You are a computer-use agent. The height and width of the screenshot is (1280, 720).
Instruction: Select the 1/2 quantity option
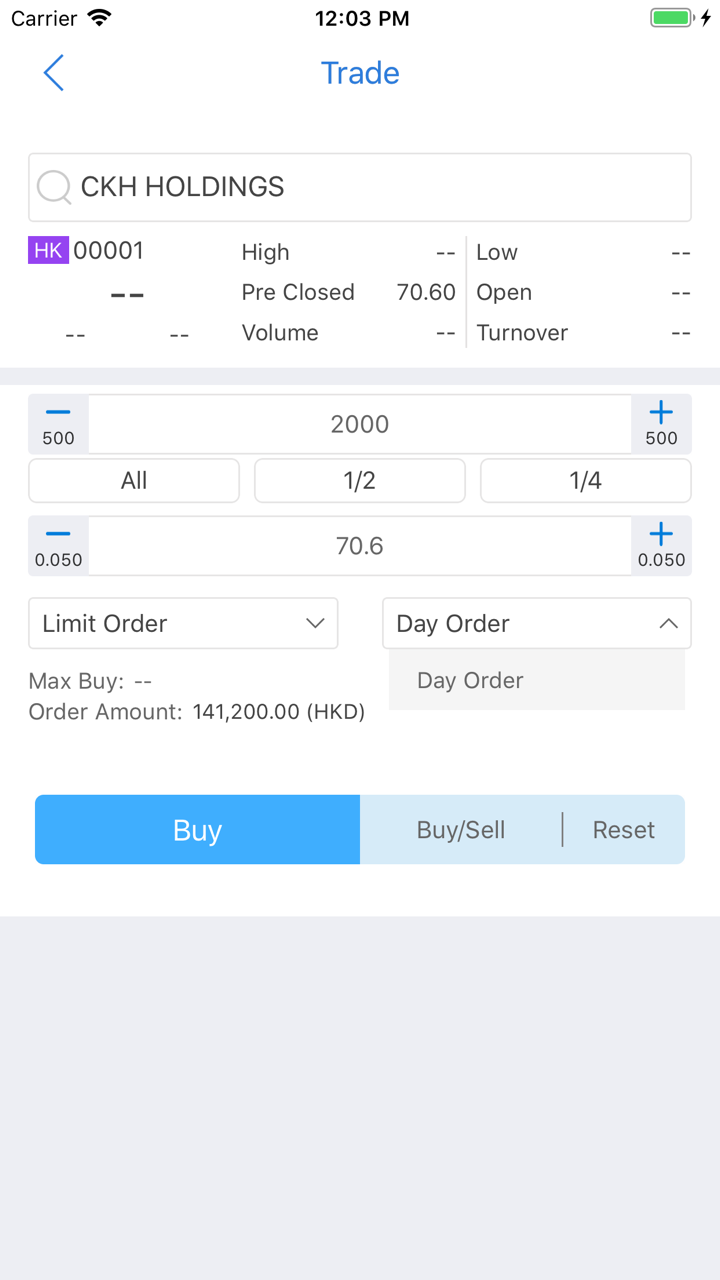(x=360, y=481)
